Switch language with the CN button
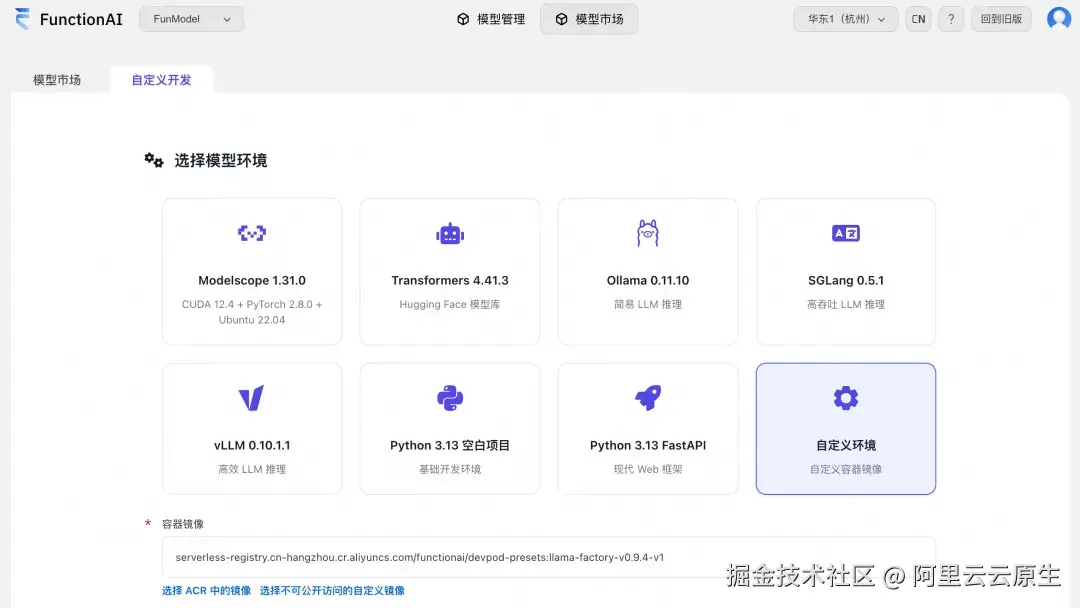 click(918, 19)
